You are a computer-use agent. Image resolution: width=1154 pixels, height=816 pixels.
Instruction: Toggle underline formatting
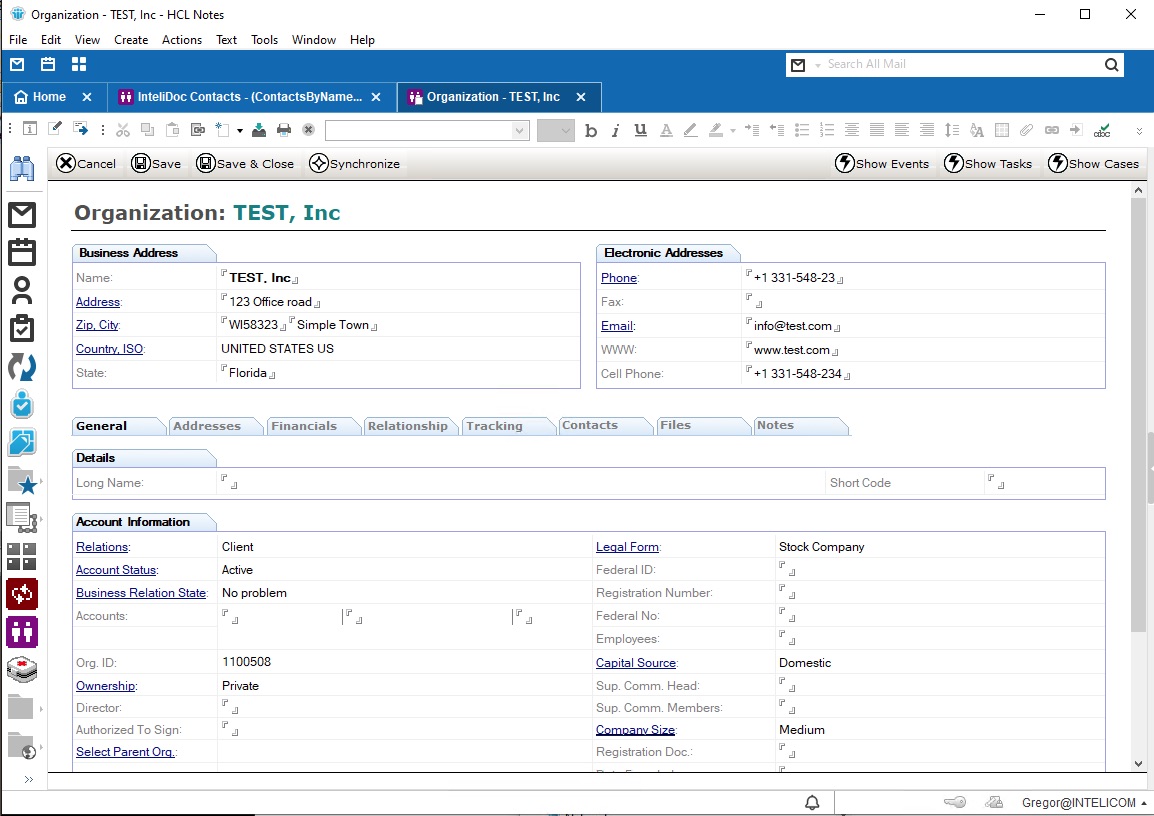[640, 130]
